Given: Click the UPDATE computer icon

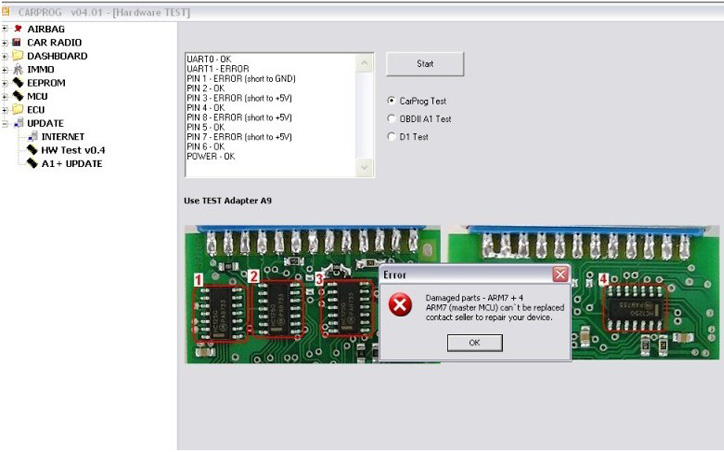Looking at the screenshot, I should click(18, 123).
